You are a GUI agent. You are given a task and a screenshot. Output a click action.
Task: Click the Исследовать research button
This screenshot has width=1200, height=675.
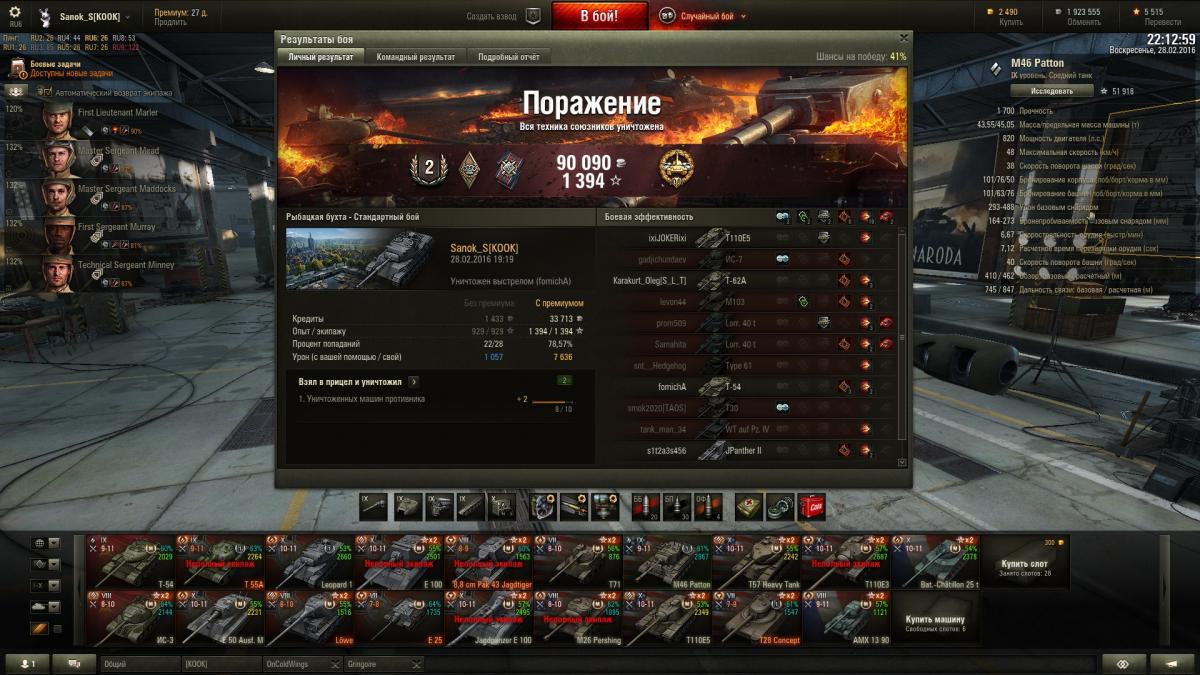tap(1051, 91)
